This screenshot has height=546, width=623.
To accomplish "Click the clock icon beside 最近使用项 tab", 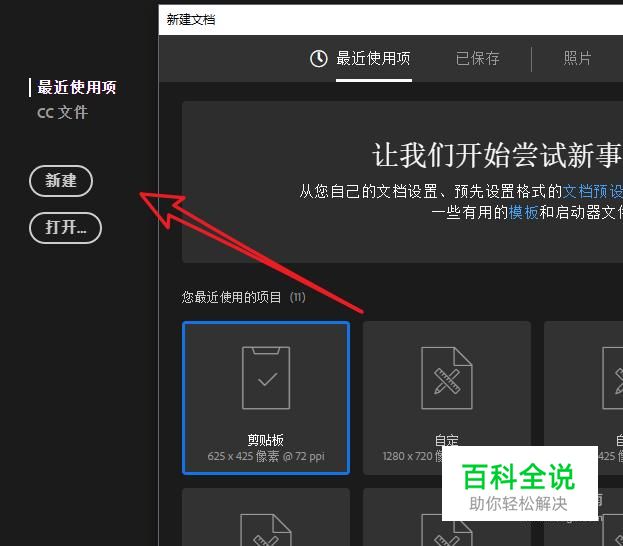I will click(x=319, y=59).
